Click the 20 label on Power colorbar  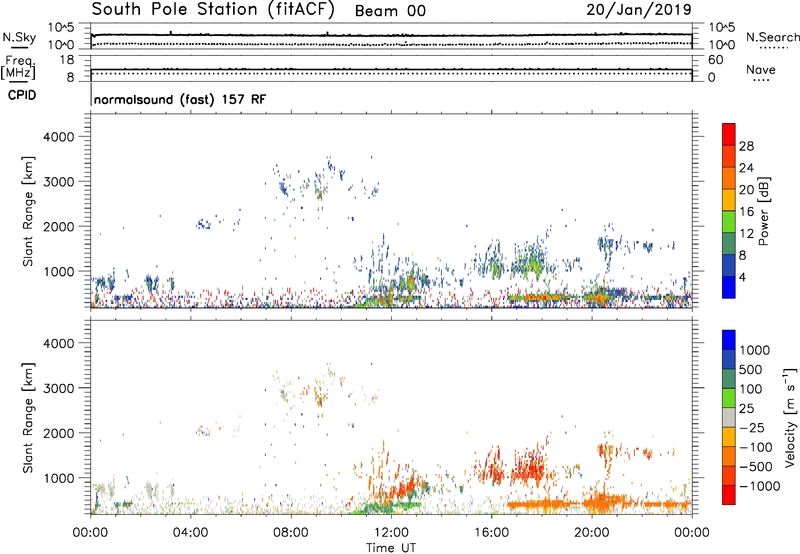(x=746, y=190)
